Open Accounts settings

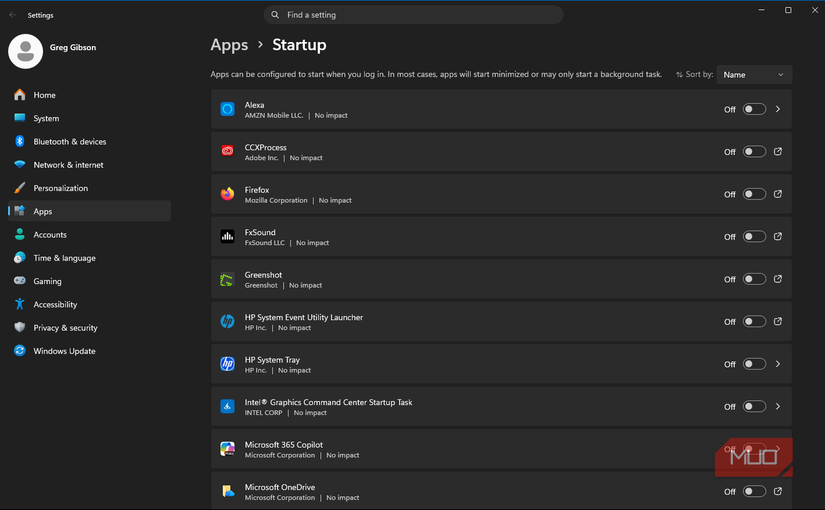coord(89,234)
